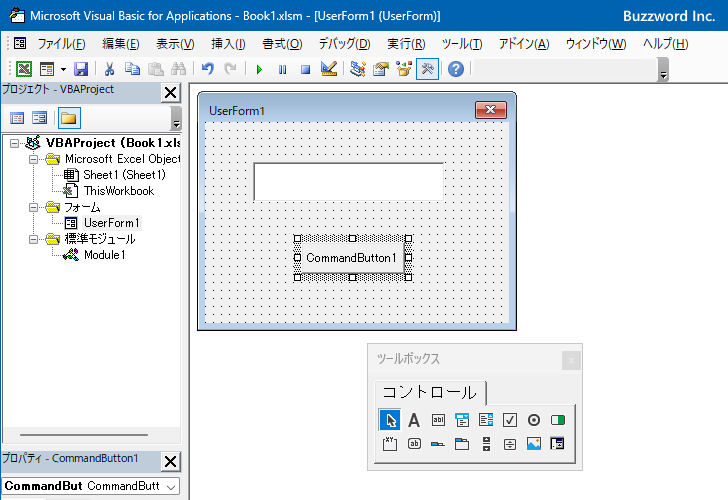Open the ヘルプ(H) menu
The image size is (728, 500).
[x=665, y=44]
